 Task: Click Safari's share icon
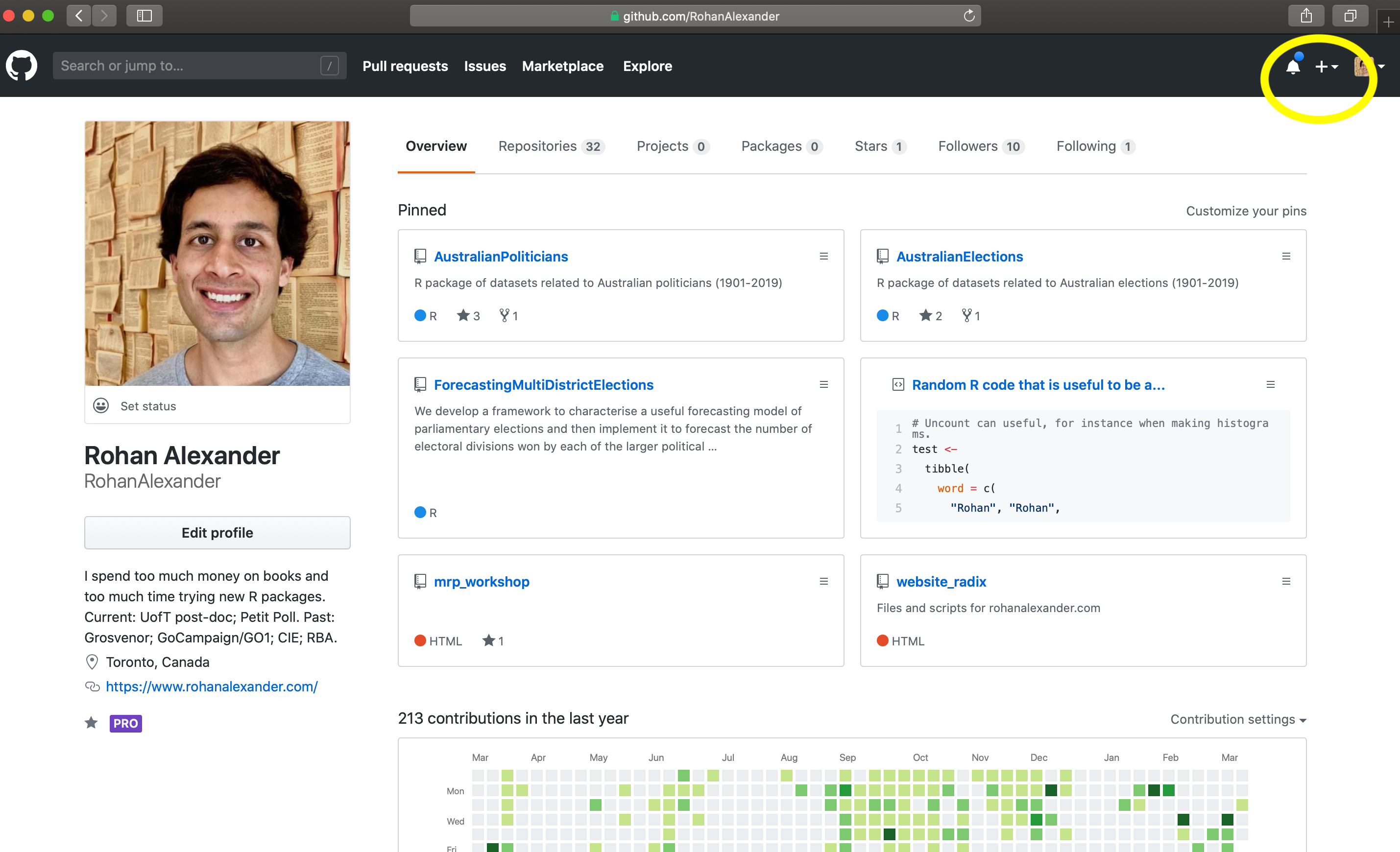[x=1305, y=15]
